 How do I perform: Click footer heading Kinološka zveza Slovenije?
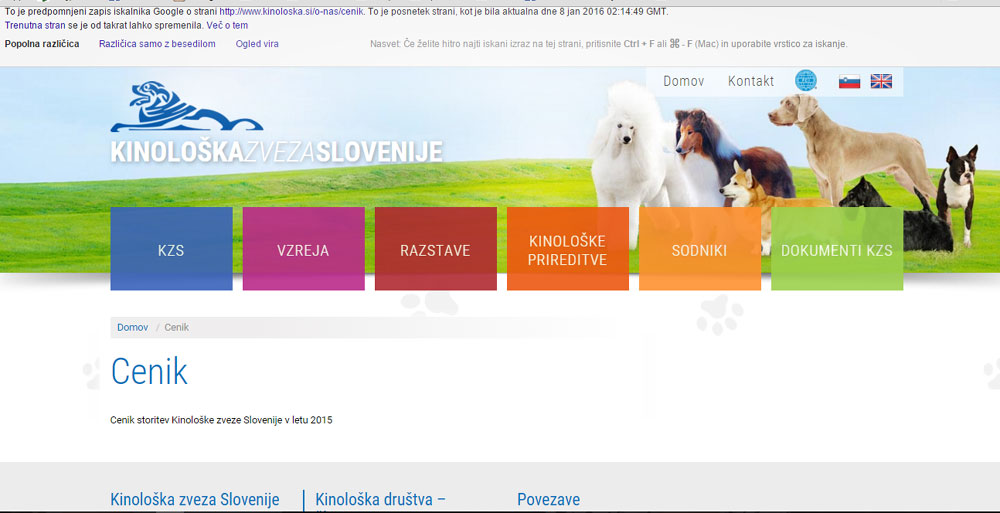(195, 499)
